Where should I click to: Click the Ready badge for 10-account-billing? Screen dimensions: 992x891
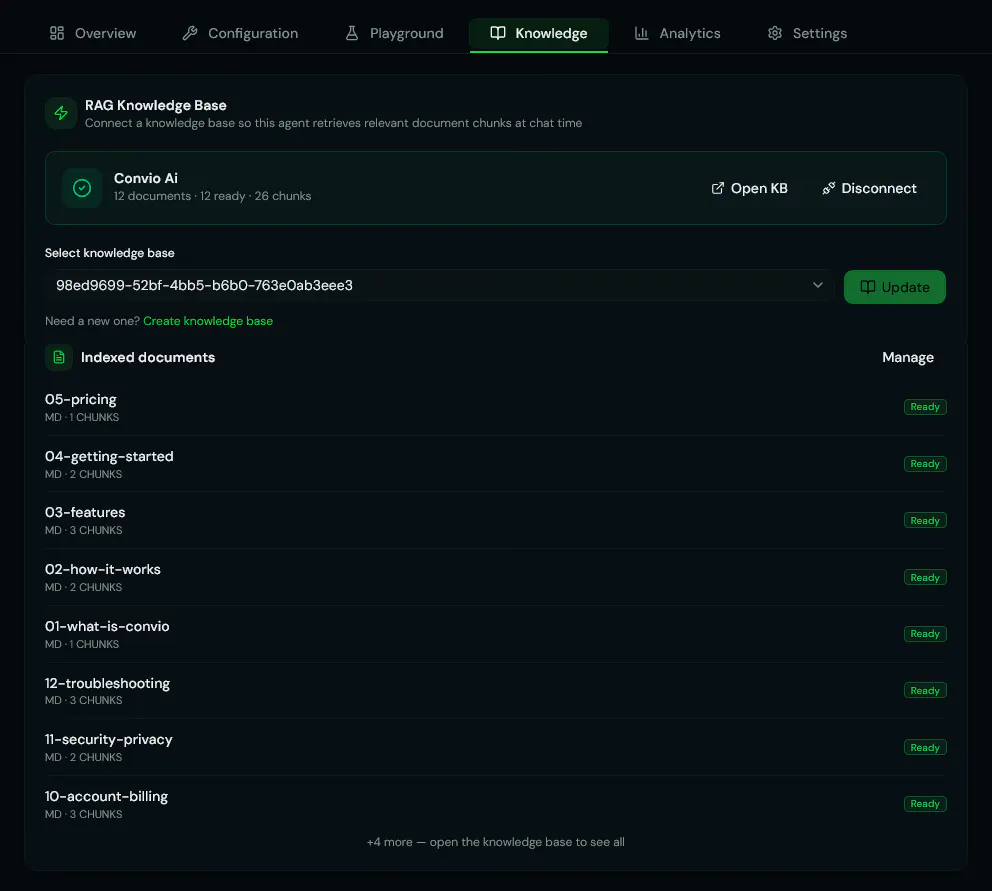point(925,804)
